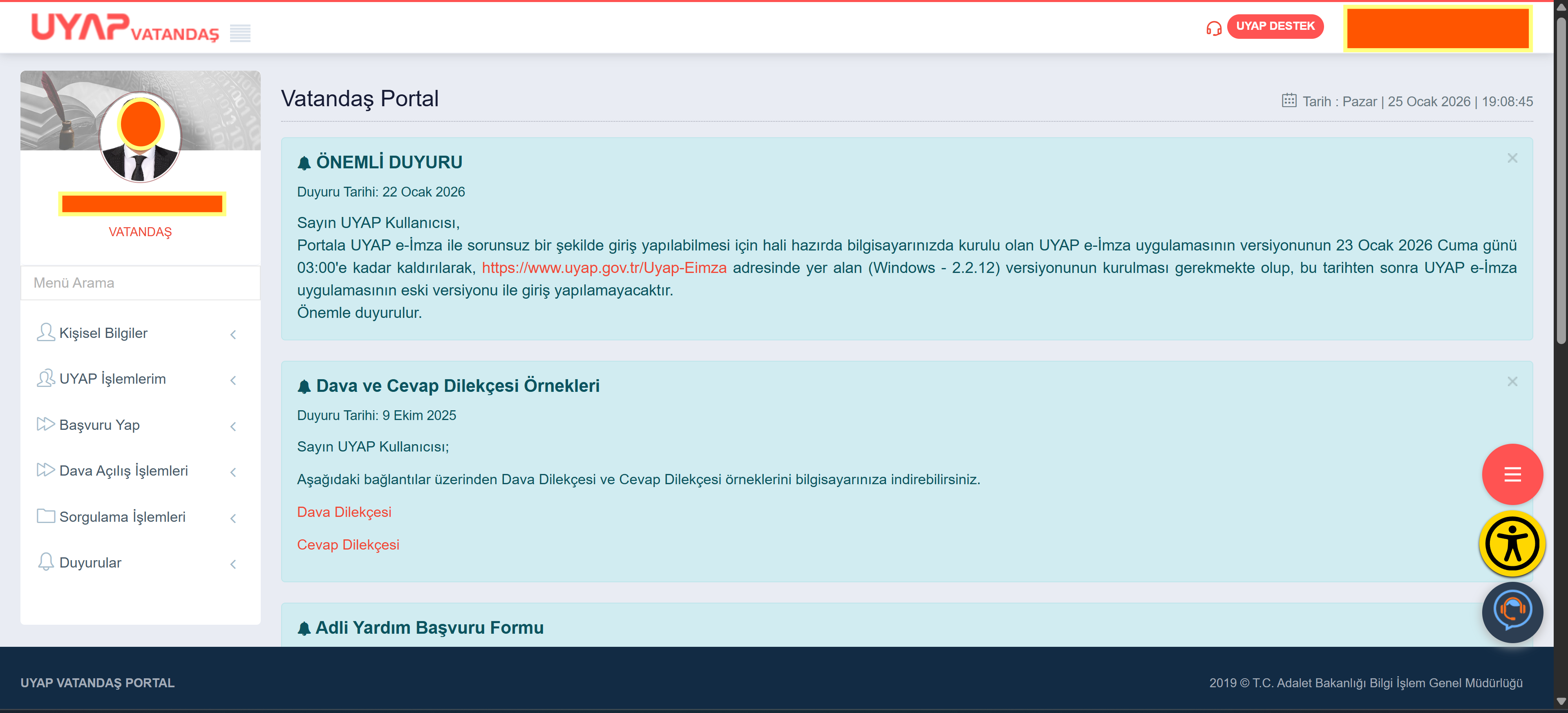This screenshot has height=713, width=1568.
Task: Click the Adalet Bakanlığı copyright footer text
Action: coord(1365,683)
